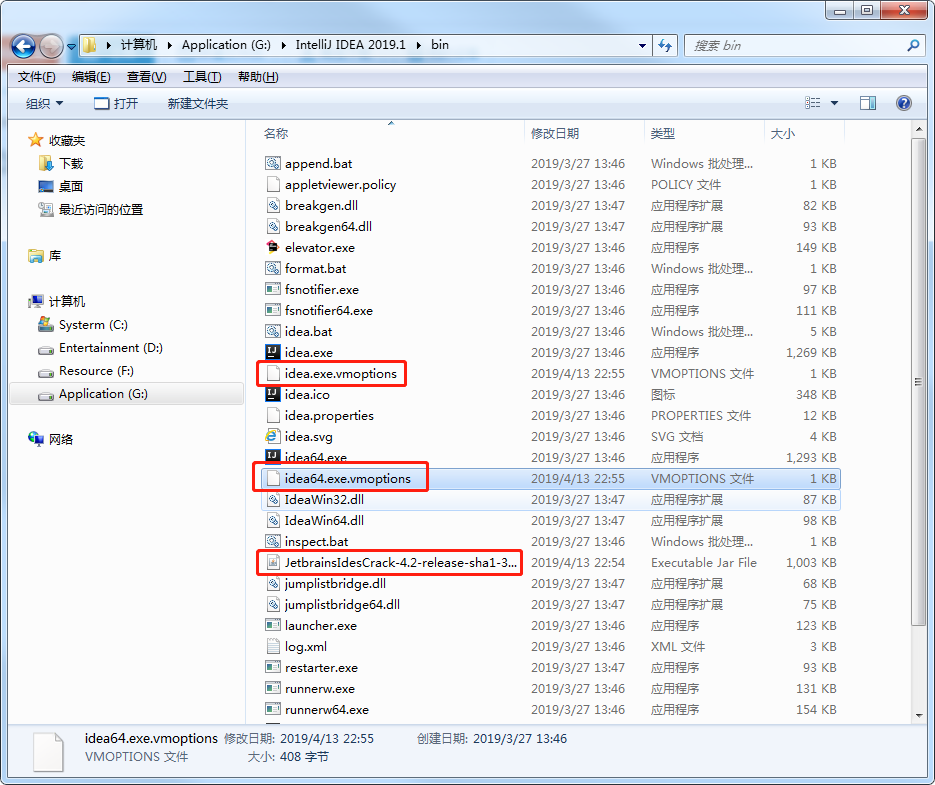Sort by the 名称 column header
The height and width of the screenshot is (785, 935).
point(275,133)
